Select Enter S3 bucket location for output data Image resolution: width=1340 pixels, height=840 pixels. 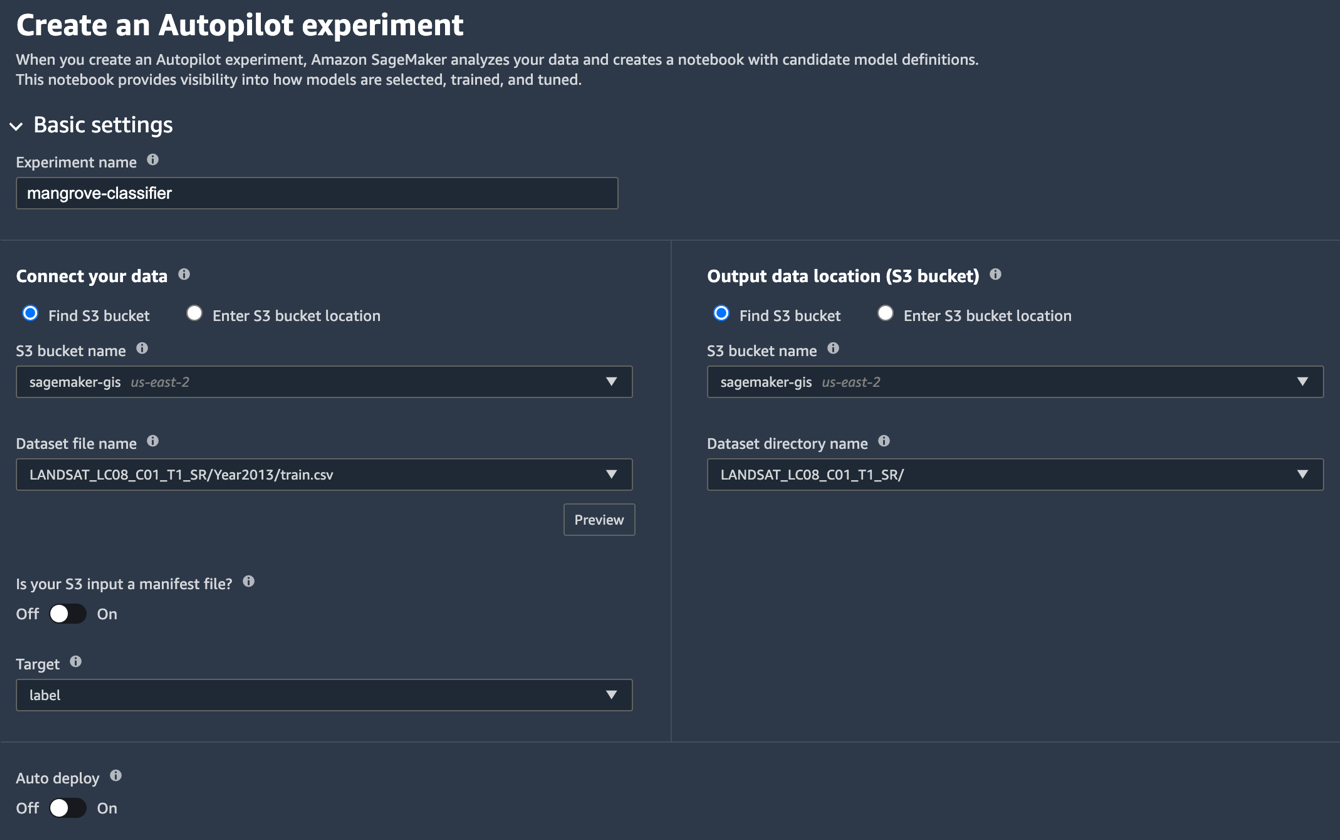886,314
